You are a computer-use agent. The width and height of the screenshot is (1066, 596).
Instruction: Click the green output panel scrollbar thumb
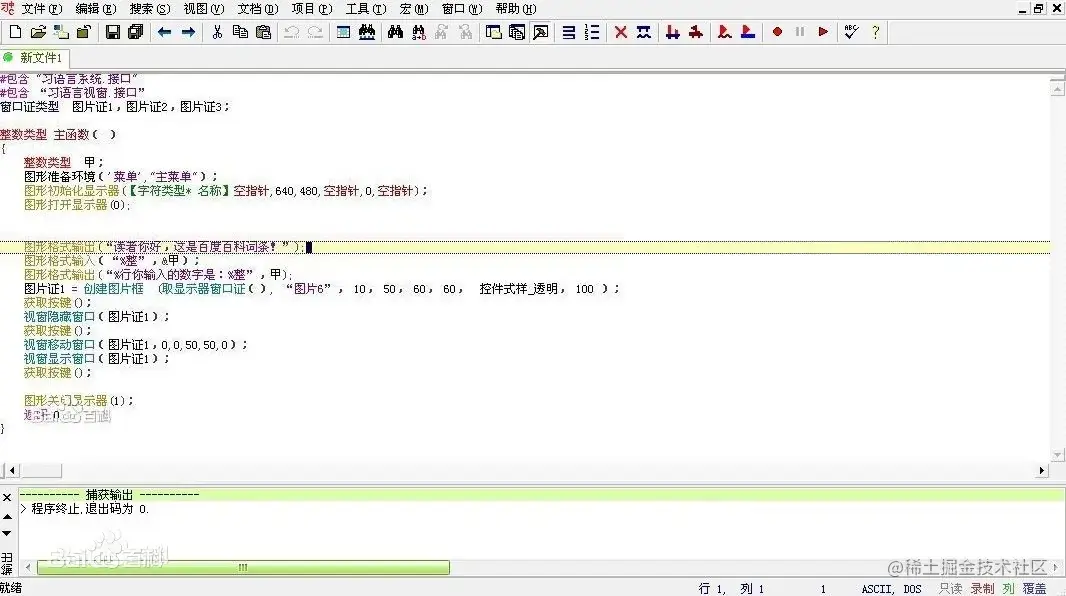[x=243, y=567]
